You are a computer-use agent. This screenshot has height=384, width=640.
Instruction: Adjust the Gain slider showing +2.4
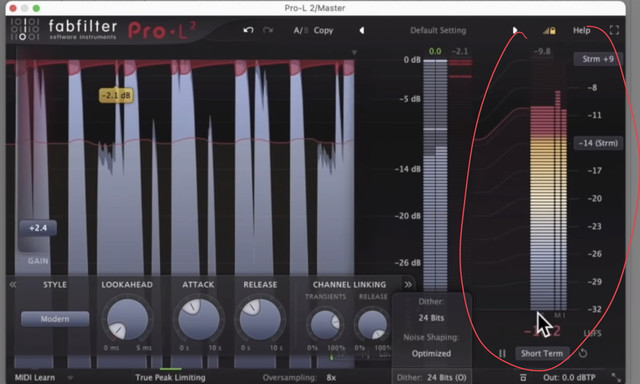pyautogui.click(x=38, y=228)
